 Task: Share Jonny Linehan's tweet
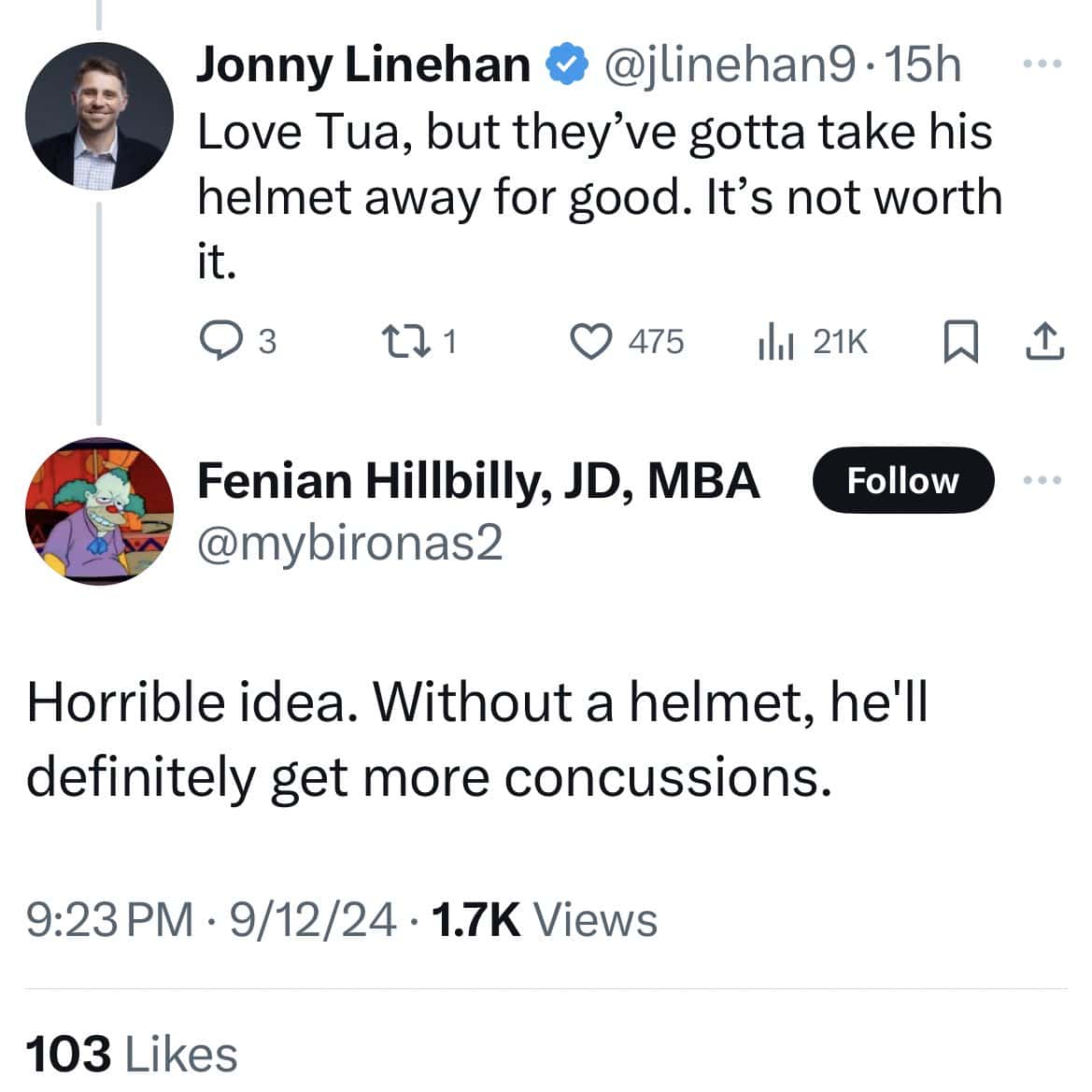click(1044, 342)
